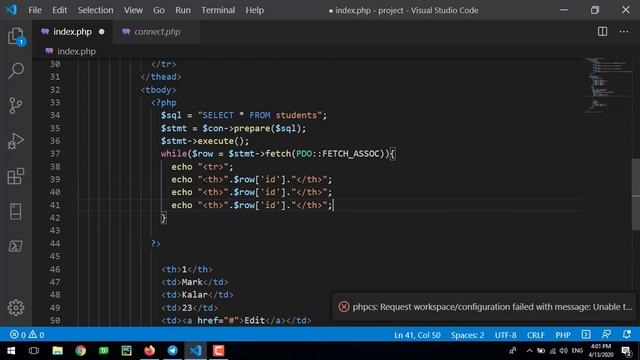Screen dimensions: 640x360
Task: Open the network icon in system tray
Action: pos(553,351)
